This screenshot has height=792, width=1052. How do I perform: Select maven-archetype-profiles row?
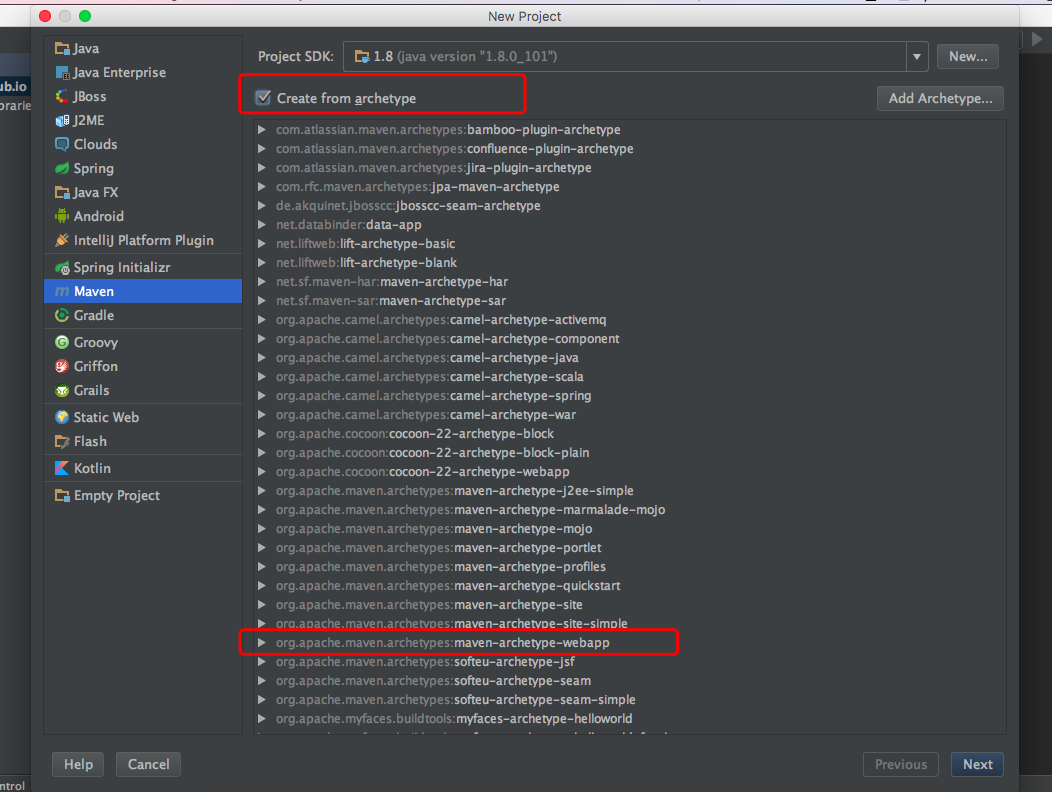point(629,567)
